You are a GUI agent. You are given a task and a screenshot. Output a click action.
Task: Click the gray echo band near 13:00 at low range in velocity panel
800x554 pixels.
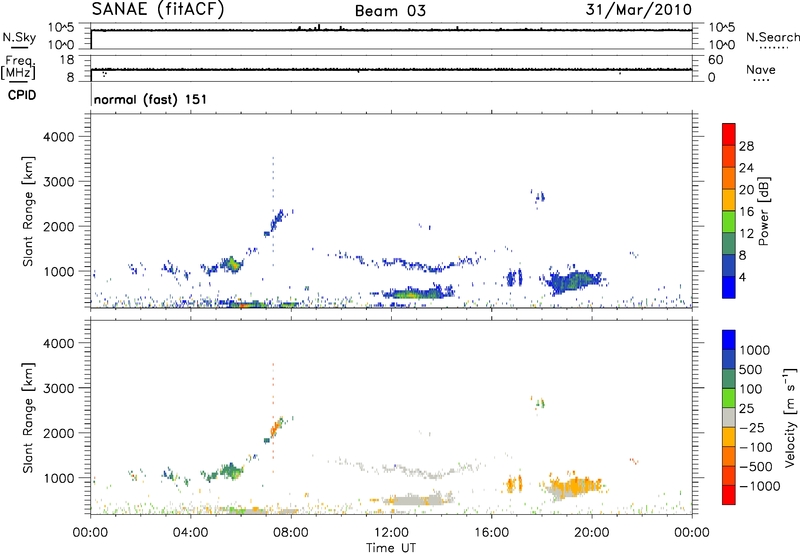point(417,499)
